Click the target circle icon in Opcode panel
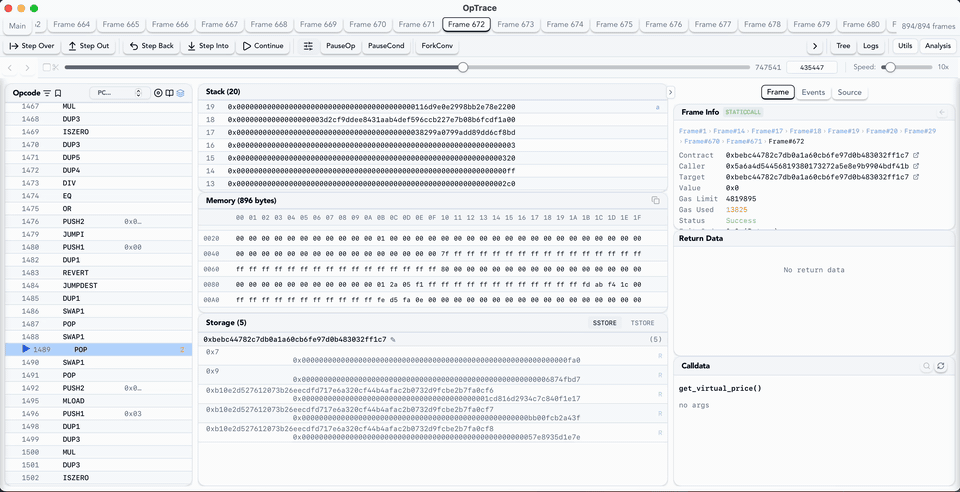 159,93
